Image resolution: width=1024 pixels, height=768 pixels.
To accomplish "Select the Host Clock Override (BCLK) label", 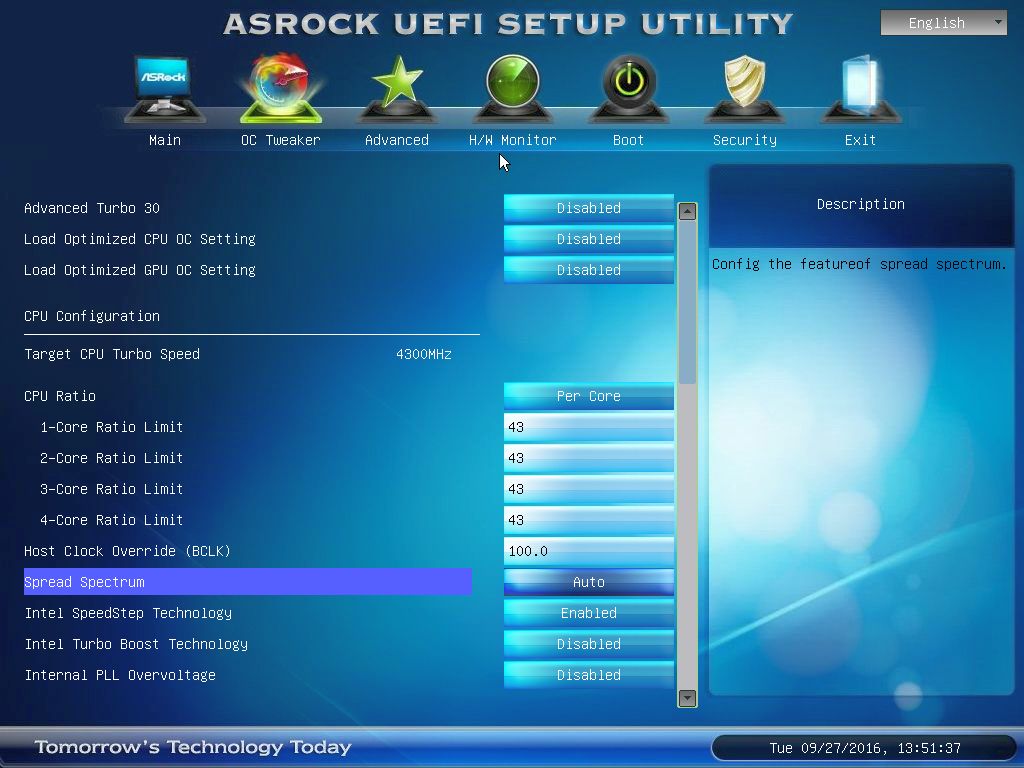I will [127, 551].
